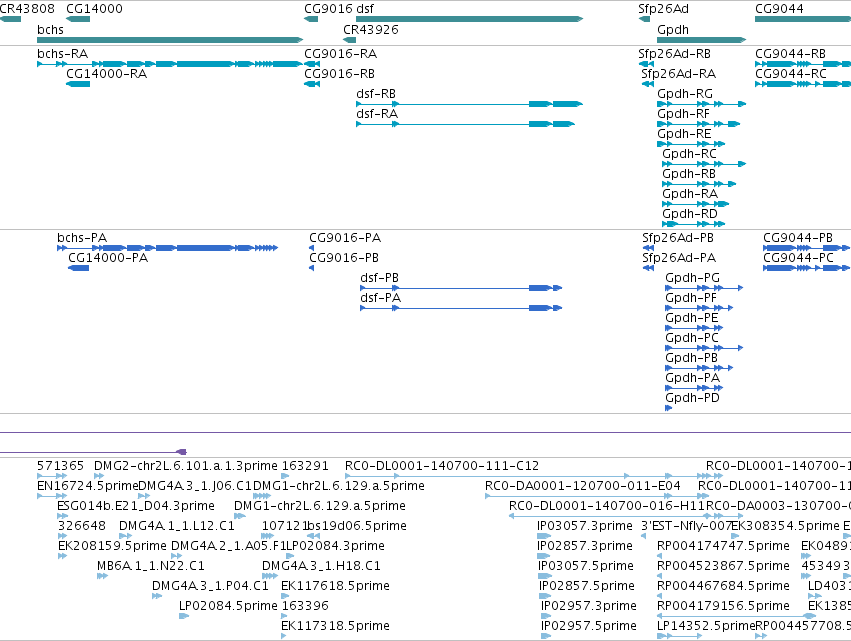
Task: Click protein Gpdh-PD
Action: click(668, 408)
